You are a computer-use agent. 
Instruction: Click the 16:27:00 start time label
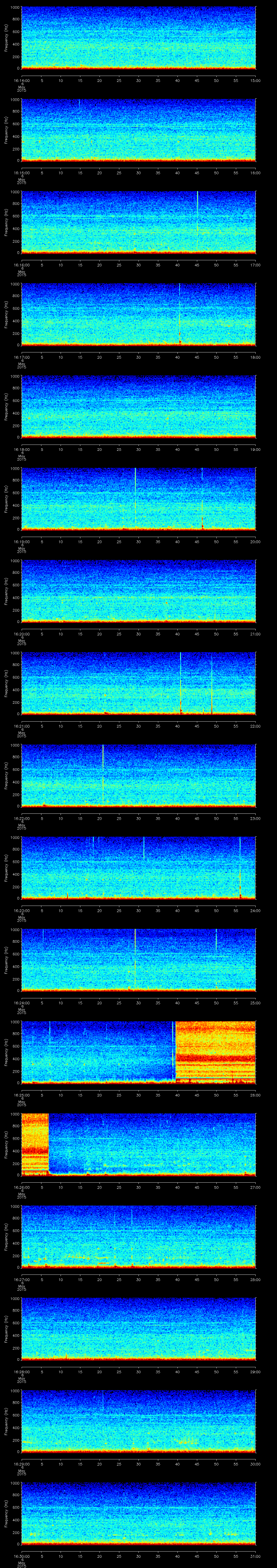tap(21, 1279)
